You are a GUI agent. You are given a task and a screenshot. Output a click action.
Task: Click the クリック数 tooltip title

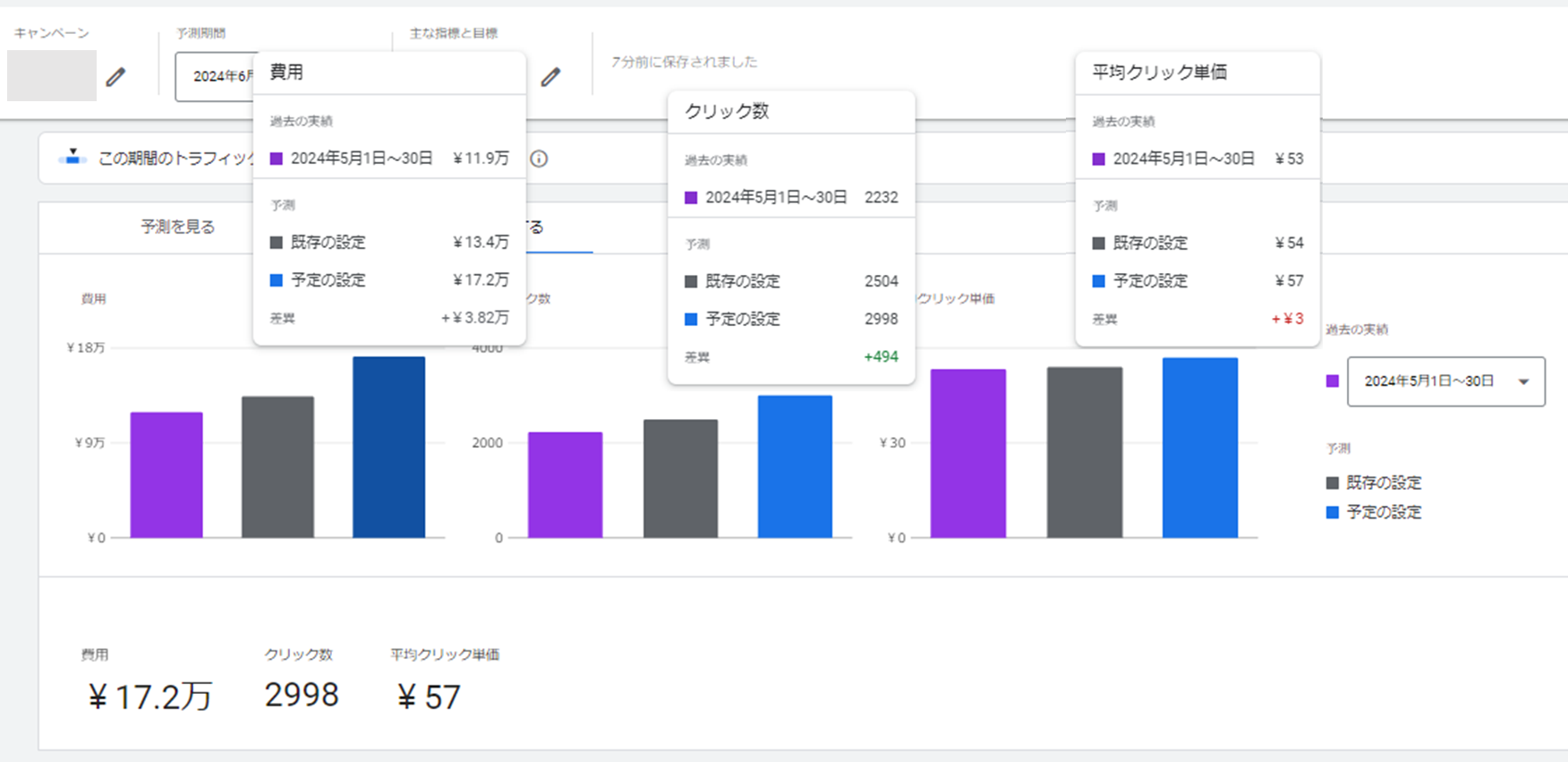pos(727,111)
